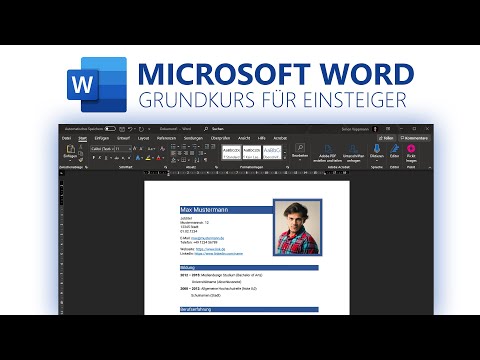Toggle the Automatisches Speichern switch
Viewport: 480px width, 360px height.
tap(110, 129)
